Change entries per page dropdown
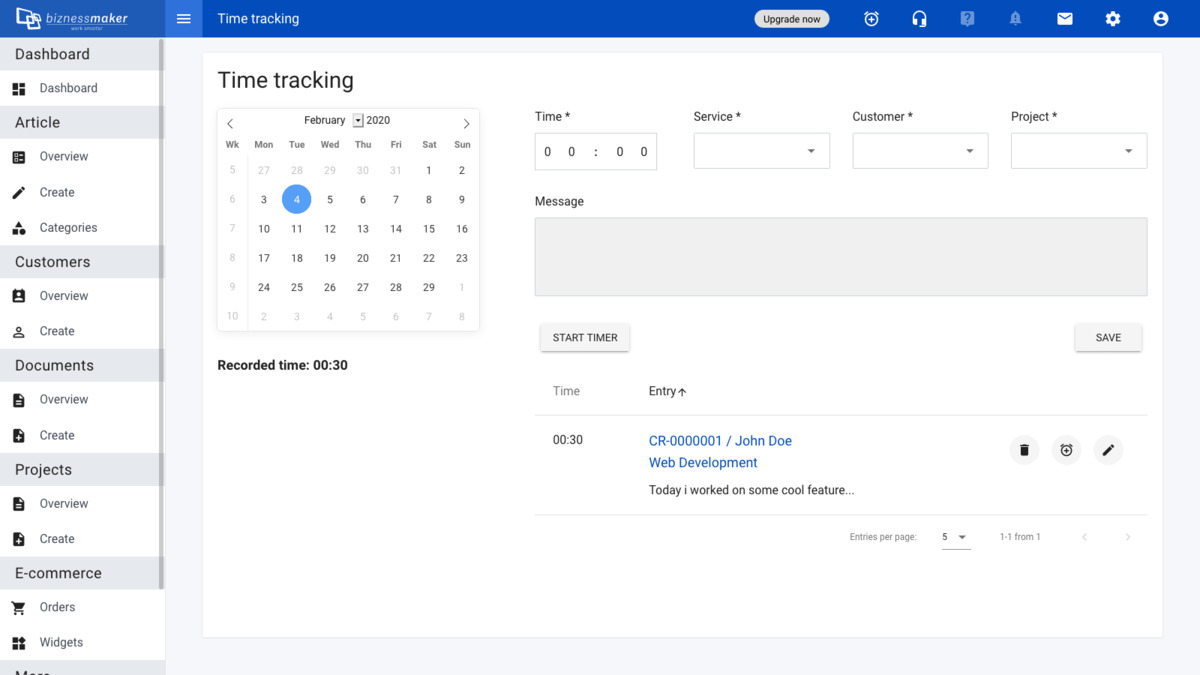 pos(956,537)
